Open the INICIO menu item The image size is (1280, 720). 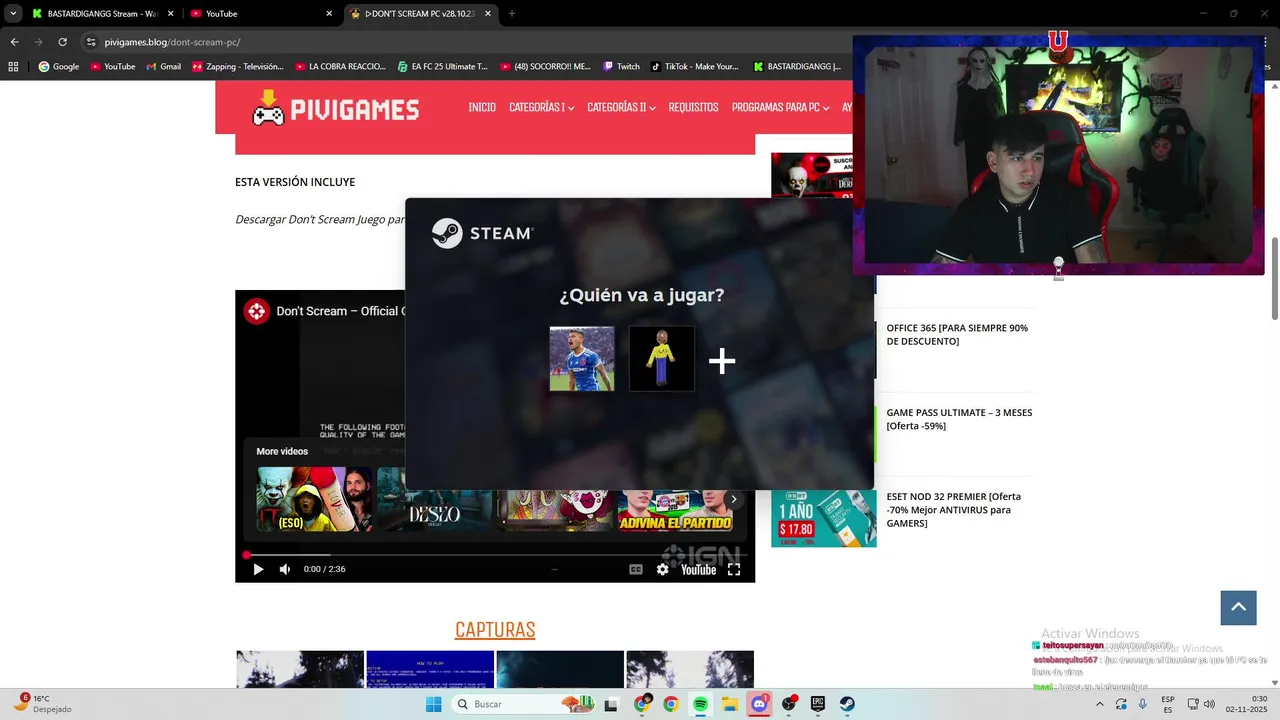[x=482, y=107]
